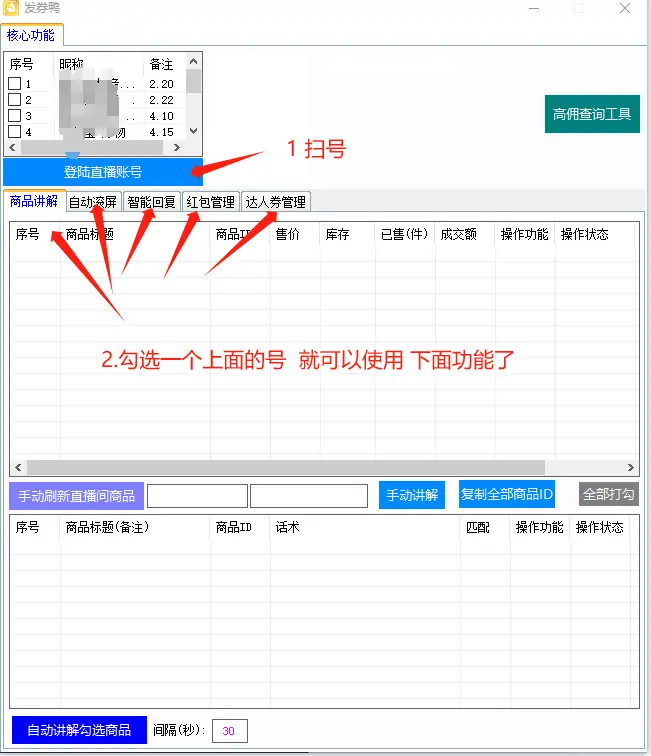Click 自动讲解勾选商品 button
651x756 pixels.
(x=79, y=730)
